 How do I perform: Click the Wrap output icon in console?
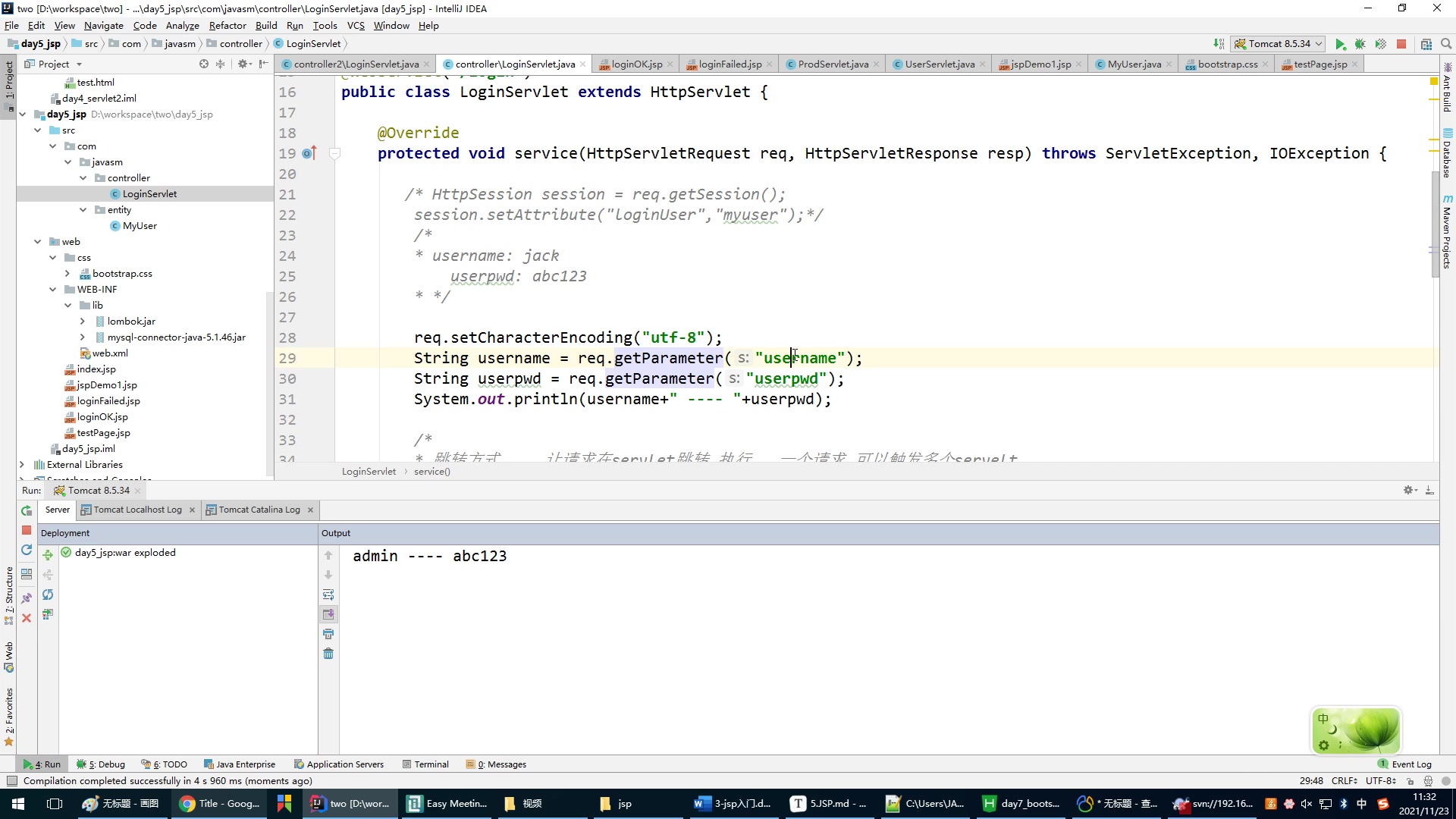click(330, 596)
